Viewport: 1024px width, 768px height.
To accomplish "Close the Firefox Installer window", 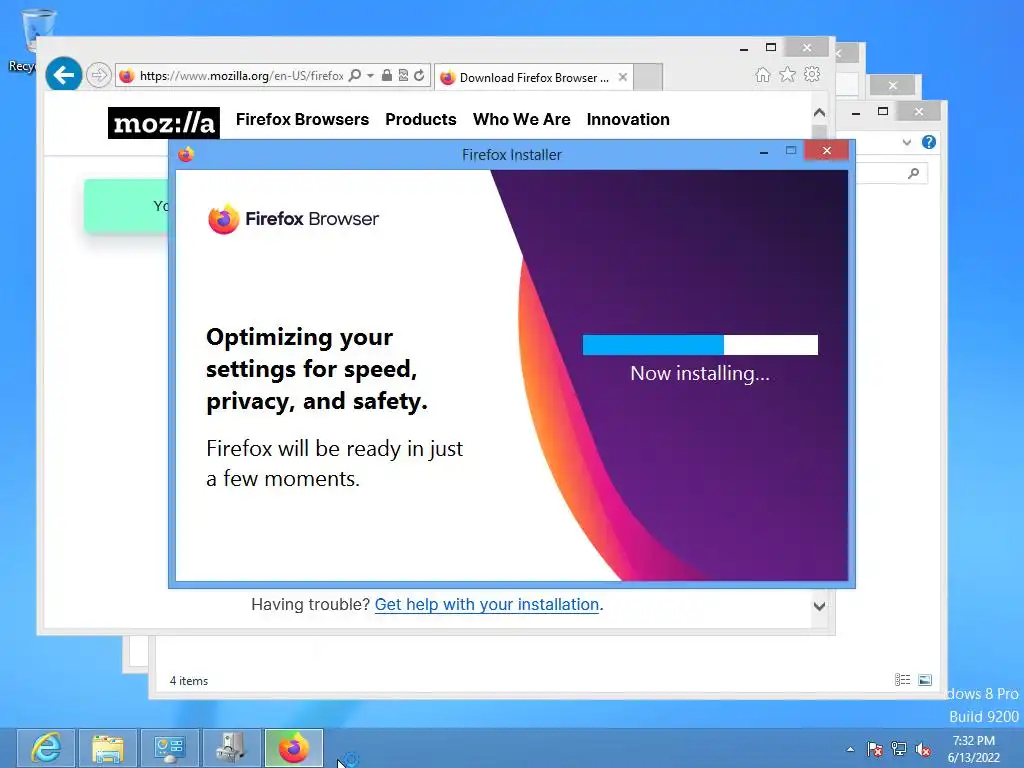I will (x=827, y=151).
